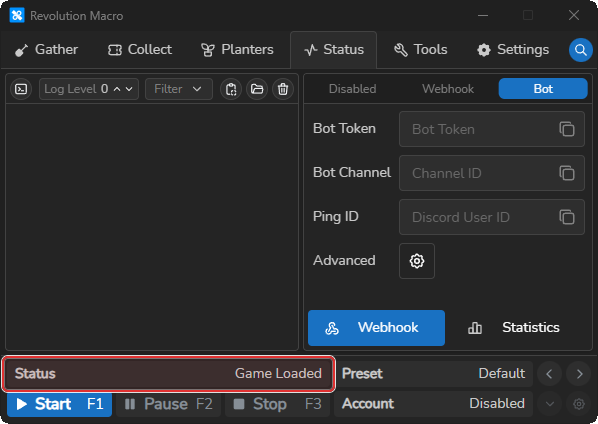The height and width of the screenshot is (424, 598).
Task: Copy the Bot Channel field icon
Action: pyautogui.click(x=567, y=173)
